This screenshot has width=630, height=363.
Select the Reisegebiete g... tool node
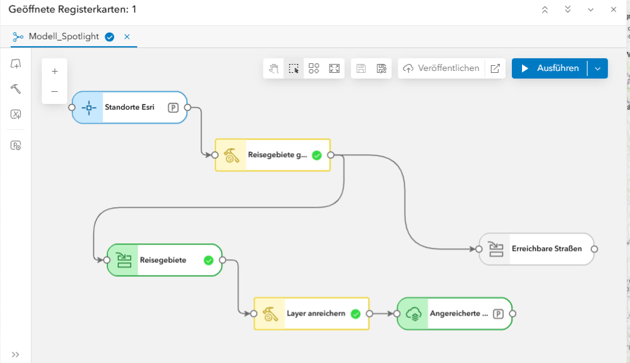click(273, 155)
